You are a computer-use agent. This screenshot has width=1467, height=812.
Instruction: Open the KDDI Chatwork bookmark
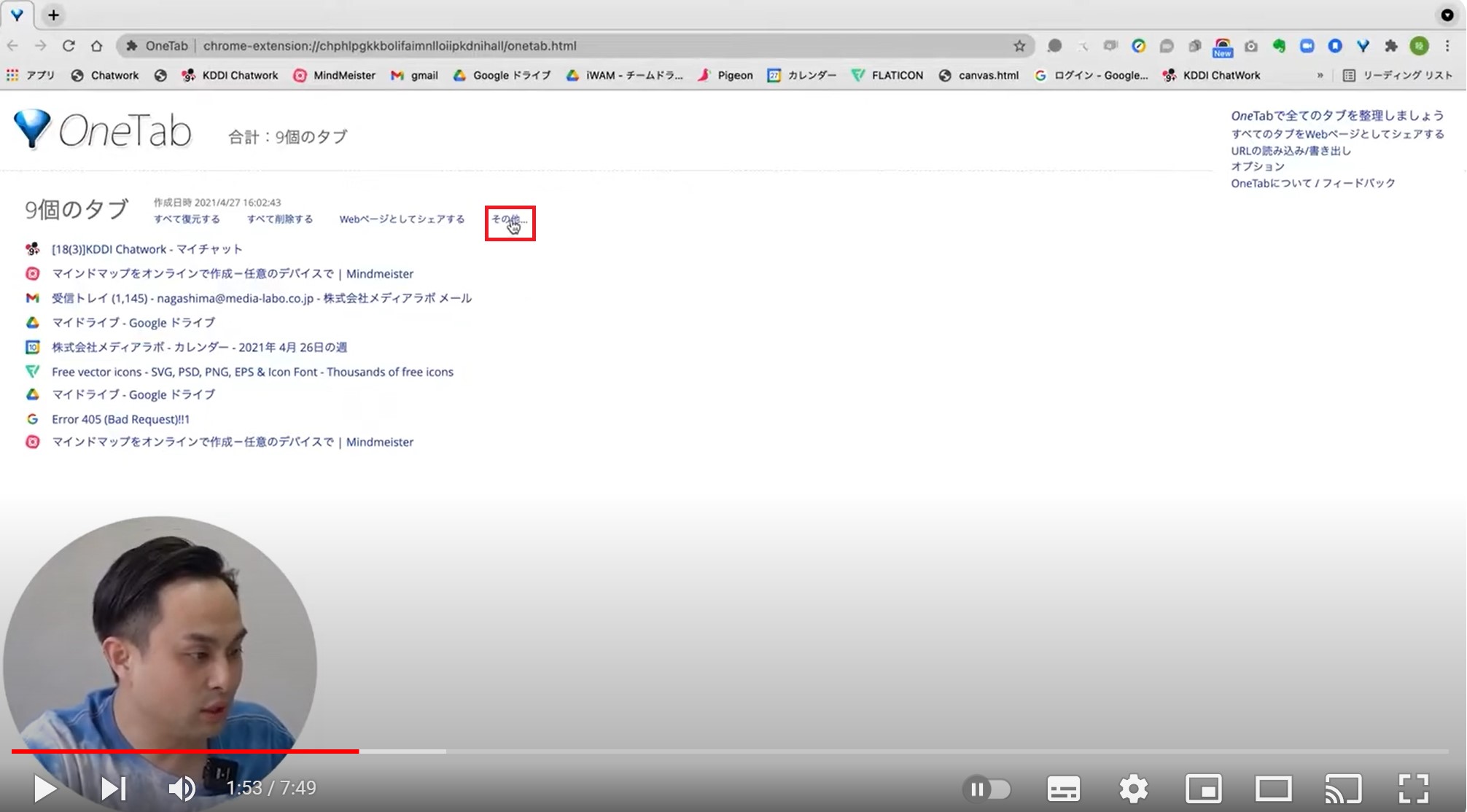point(230,75)
